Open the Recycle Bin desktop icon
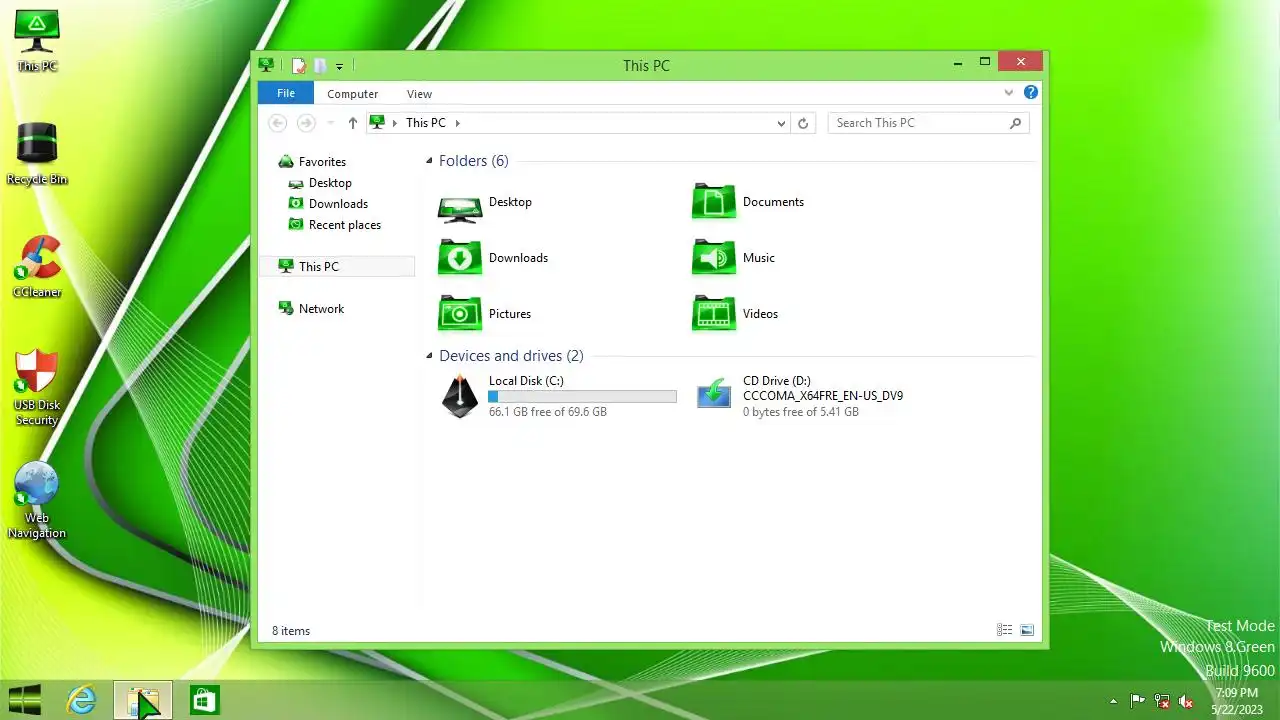 [37, 153]
